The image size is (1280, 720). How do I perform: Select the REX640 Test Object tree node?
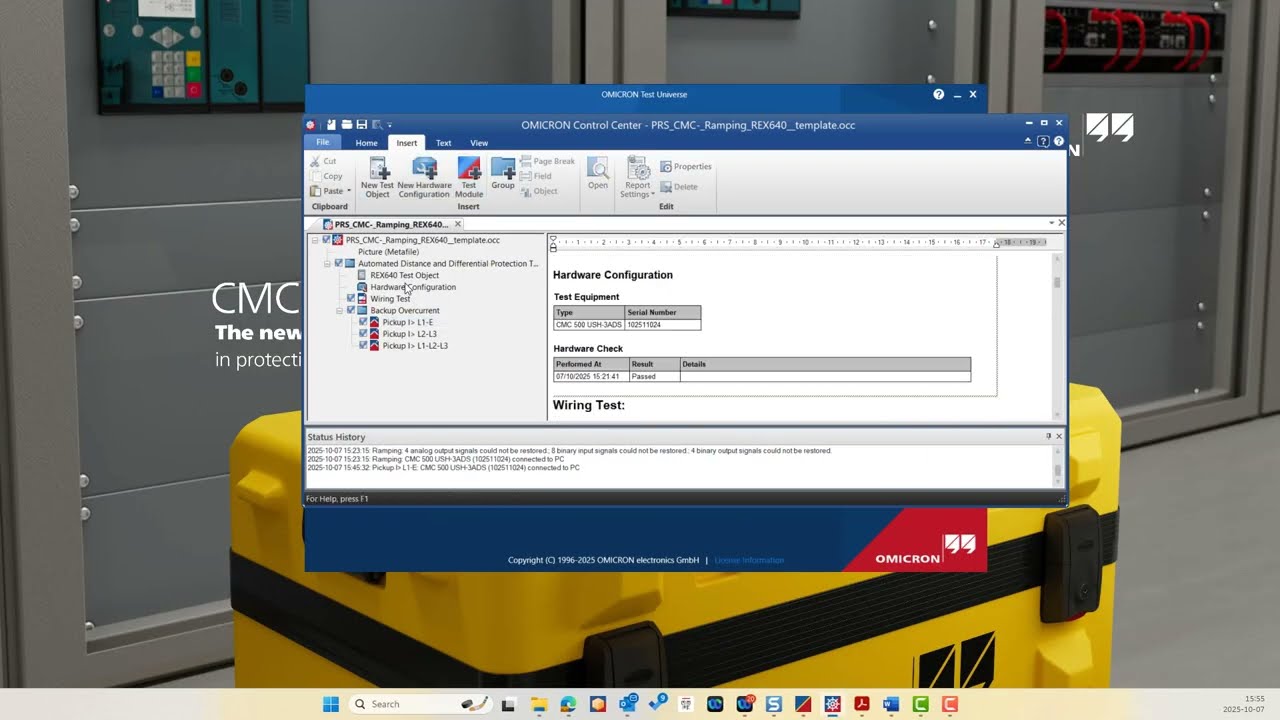coord(404,275)
